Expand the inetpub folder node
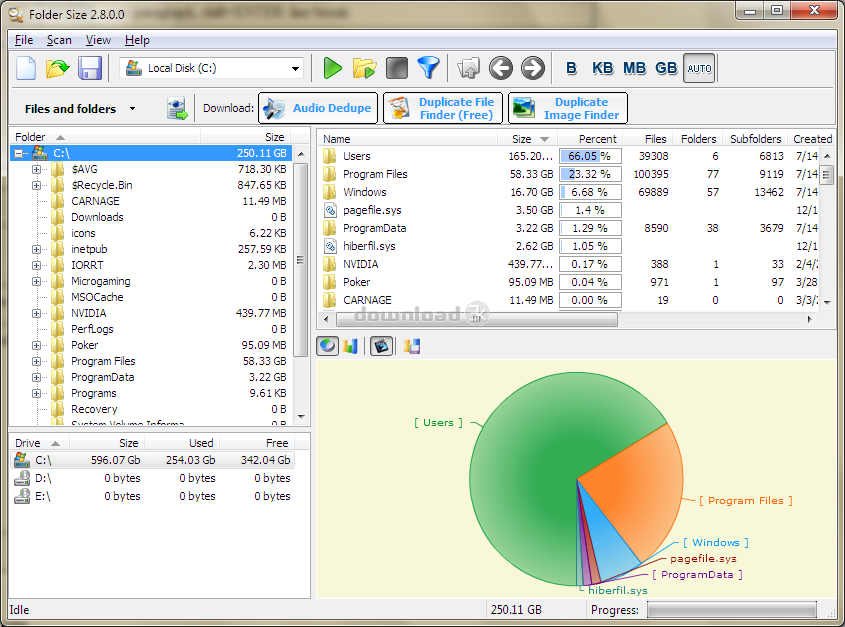The image size is (845, 627). coord(36,250)
